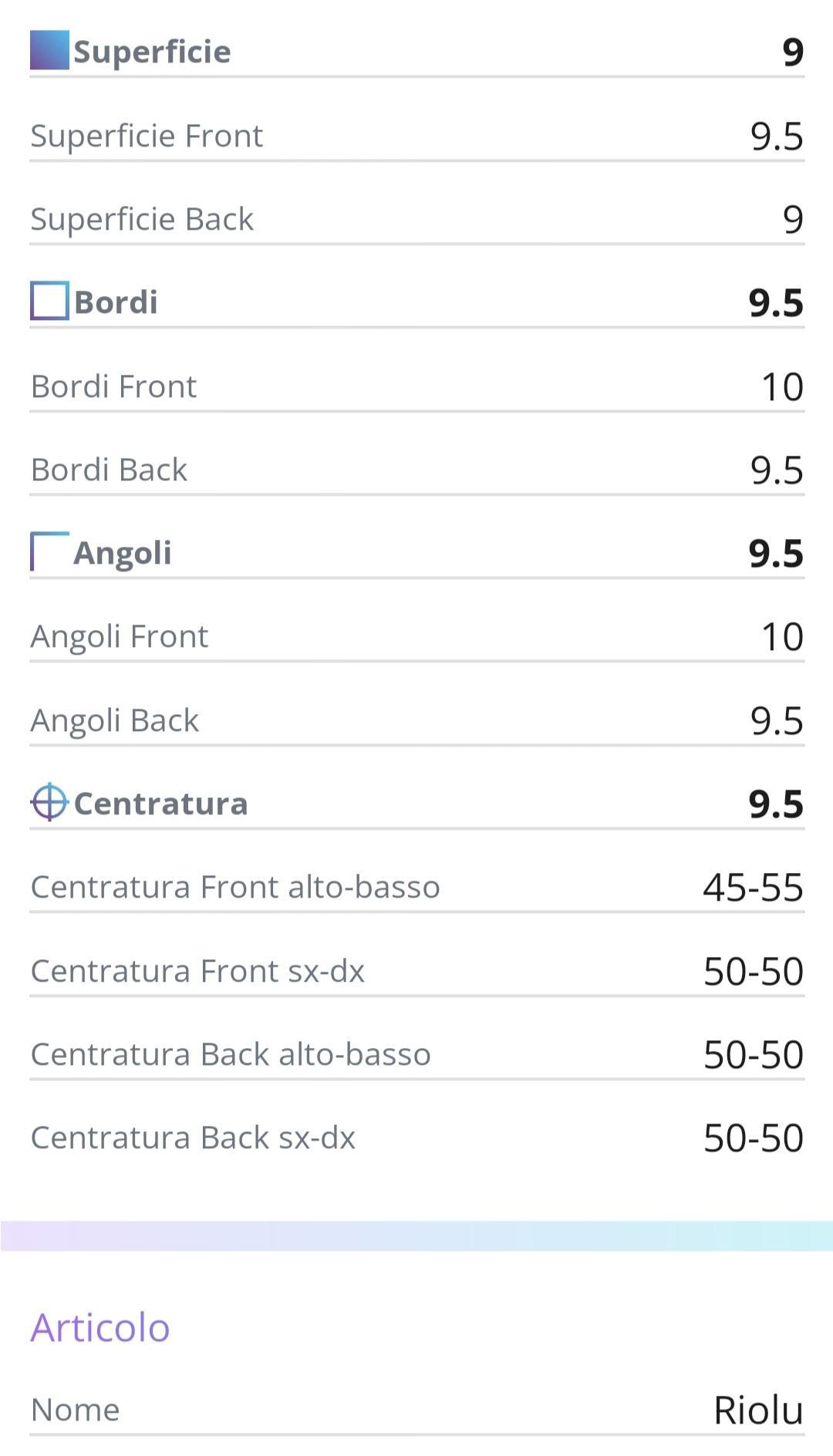Viewport: 833px width, 1456px height.
Task: Click the Superficie Front row
Action: tap(416, 136)
